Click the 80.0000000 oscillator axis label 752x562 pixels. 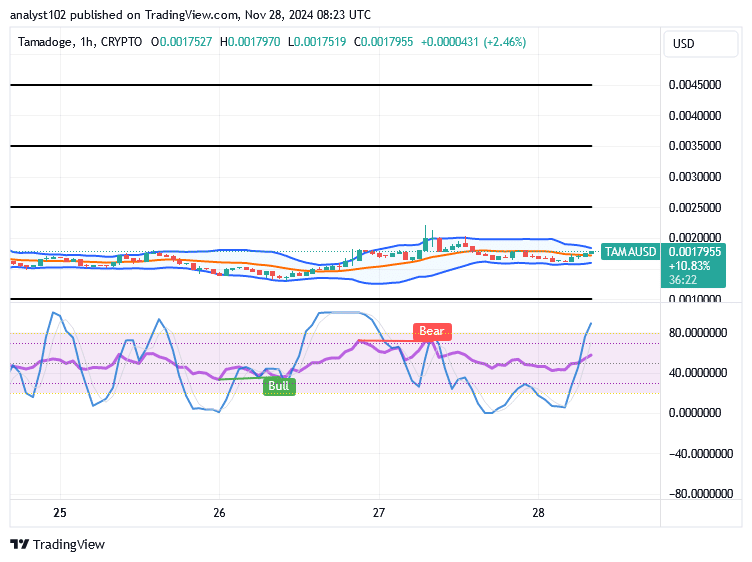698,332
